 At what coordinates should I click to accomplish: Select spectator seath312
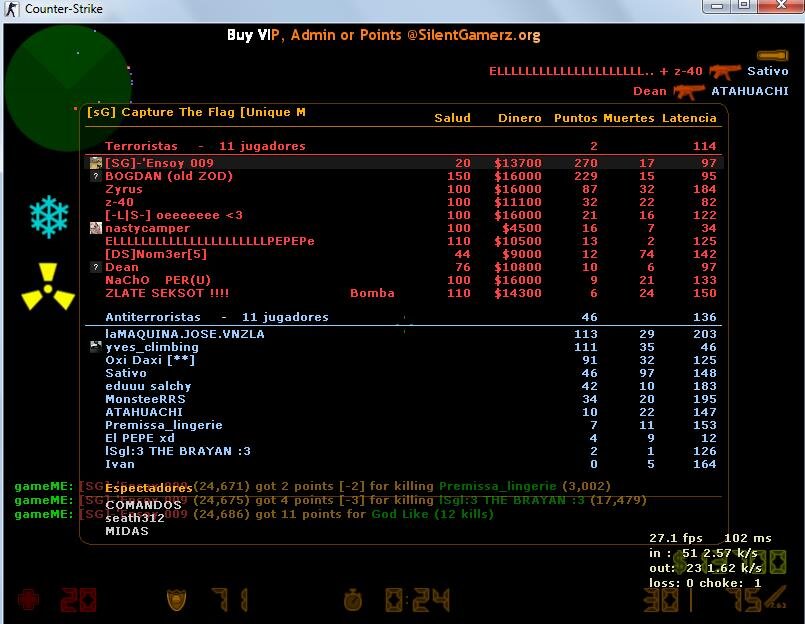(135, 518)
